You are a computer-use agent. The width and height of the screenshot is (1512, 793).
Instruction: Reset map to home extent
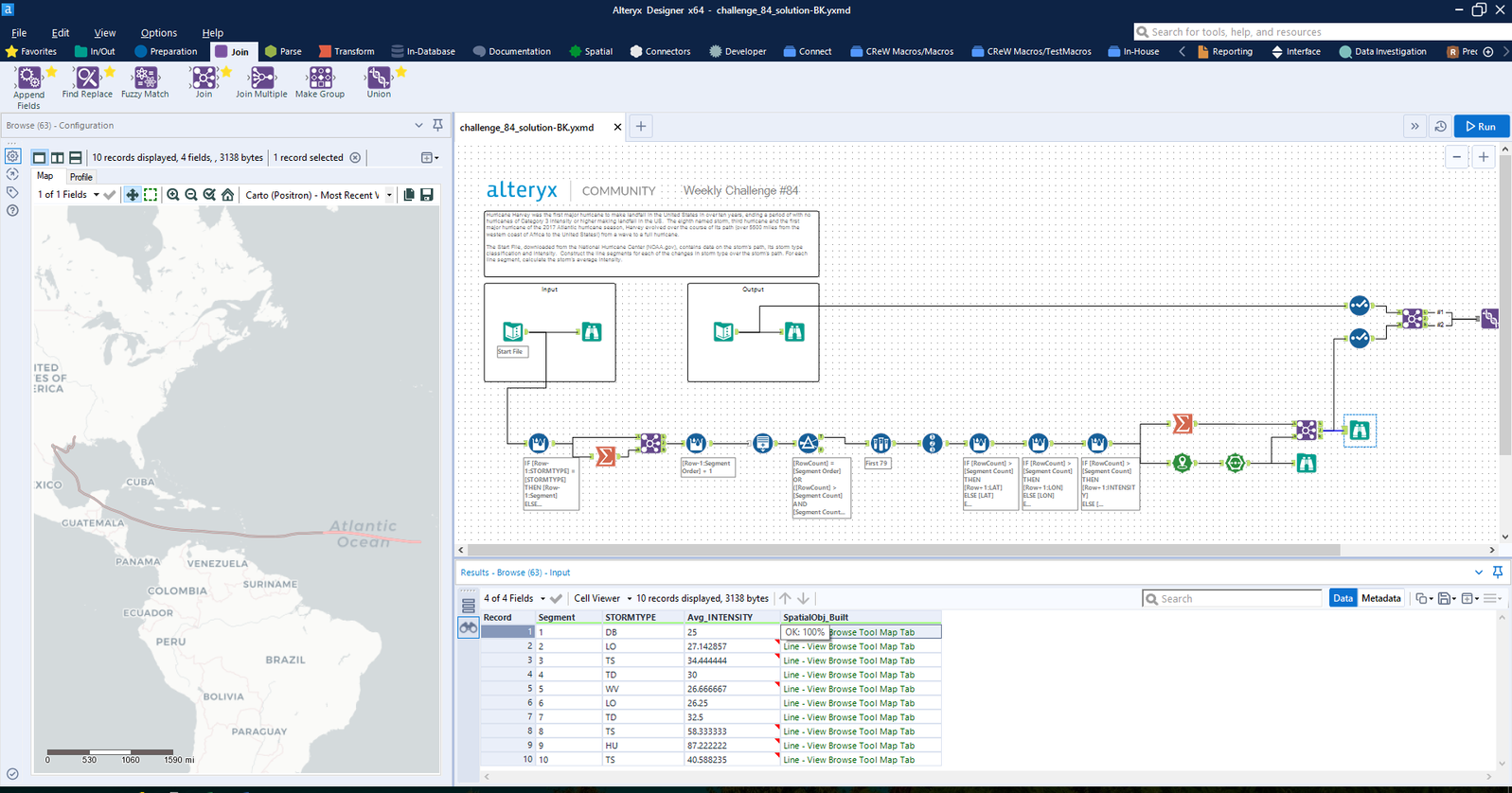tap(228, 195)
